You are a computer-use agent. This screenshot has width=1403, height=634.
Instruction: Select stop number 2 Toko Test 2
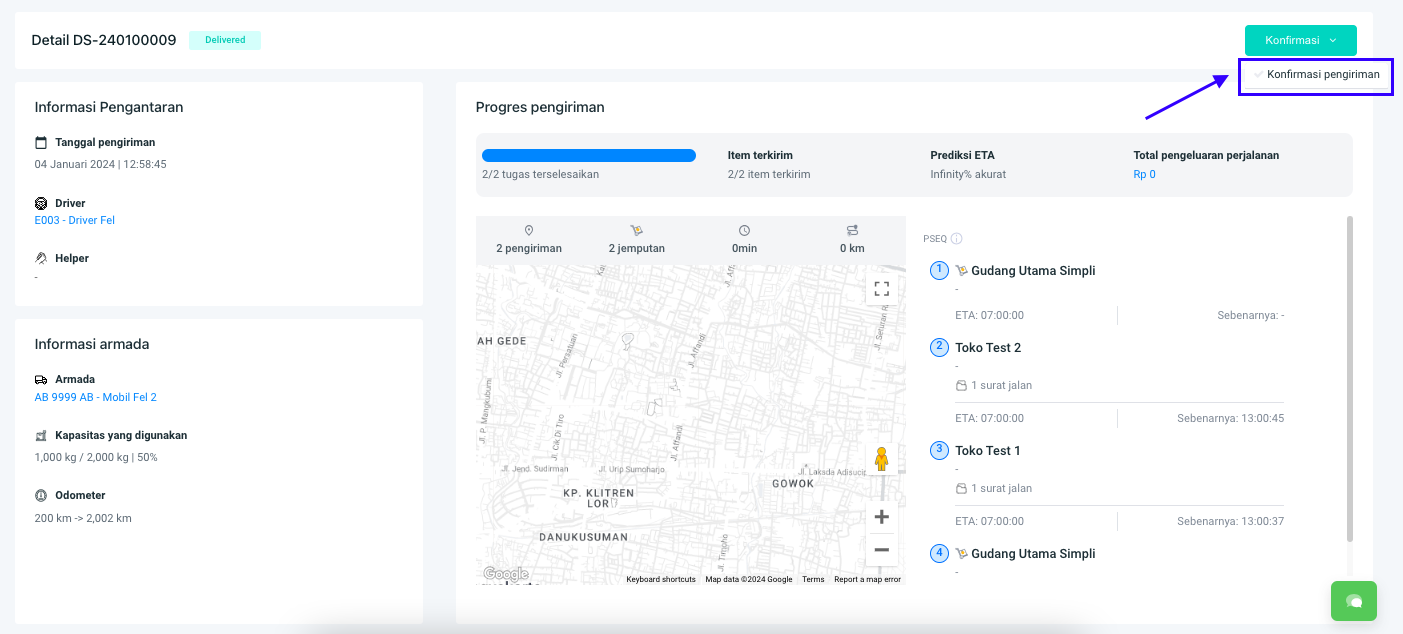(987, 348)
